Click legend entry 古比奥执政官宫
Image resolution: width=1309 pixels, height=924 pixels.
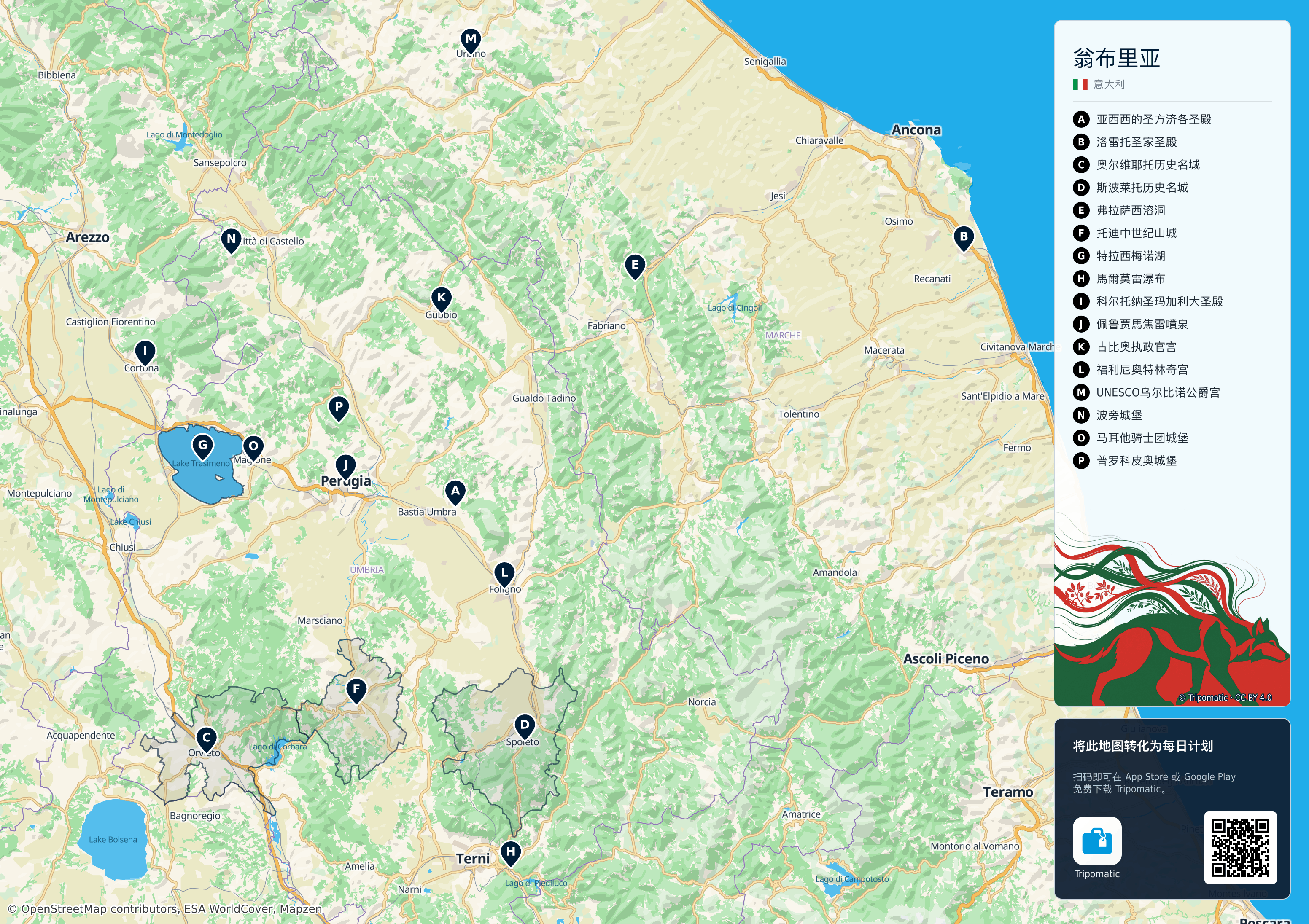[1125, 346]
